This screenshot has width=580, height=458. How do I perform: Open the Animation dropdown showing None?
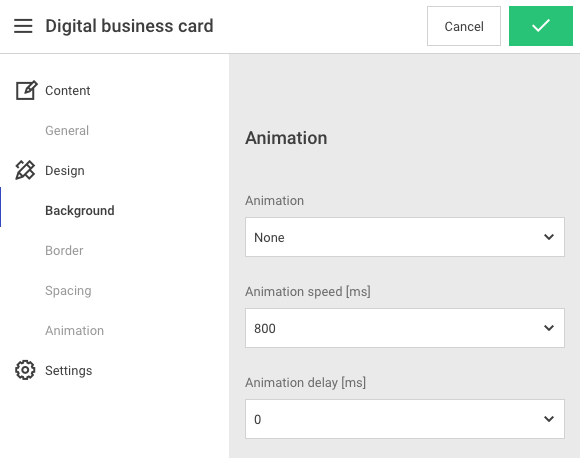(405, 237)
